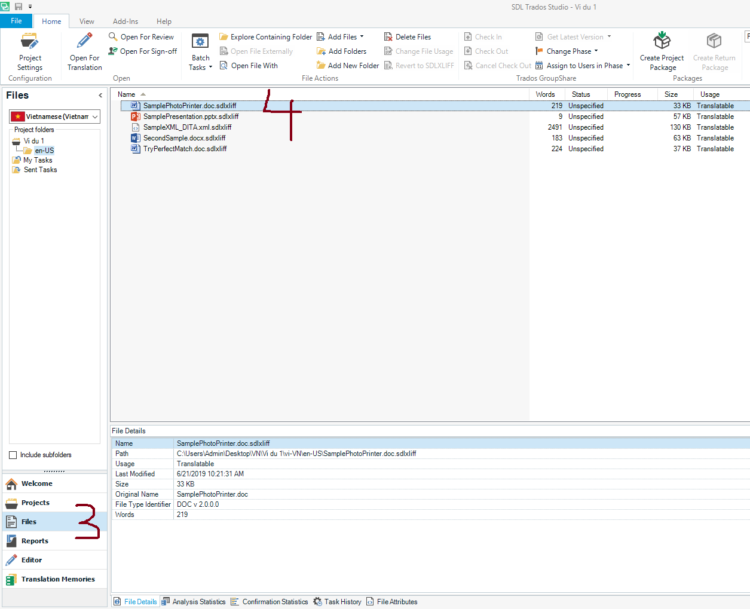
Task: Click the Delete Files button
Action: [x=412, y=37]
